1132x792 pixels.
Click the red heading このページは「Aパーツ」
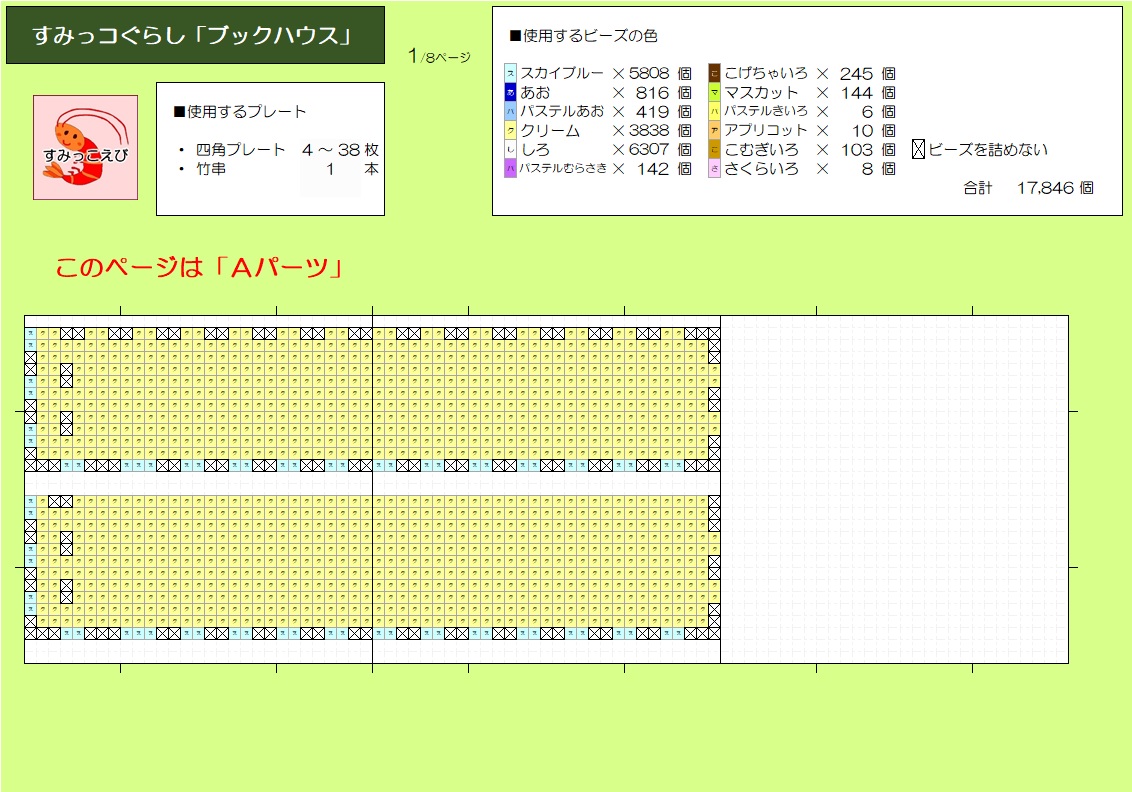pyautogui.click(x=199, y=268)
